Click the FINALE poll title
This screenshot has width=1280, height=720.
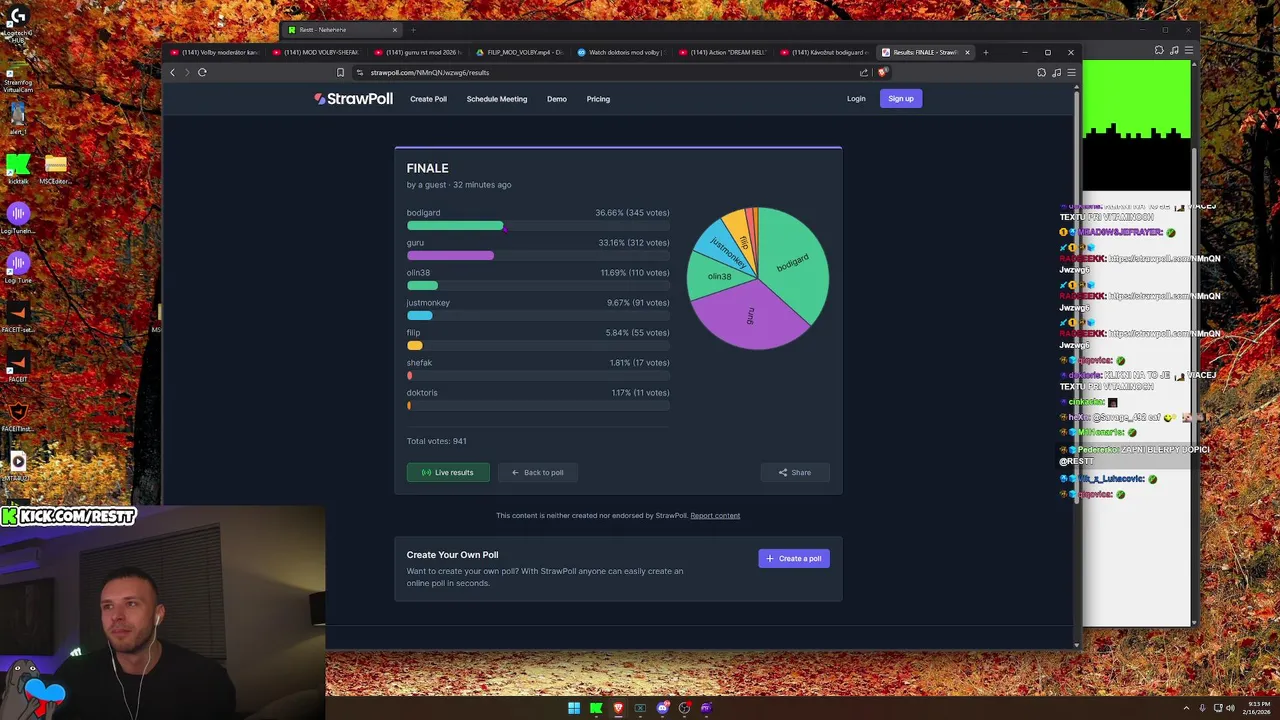click(427, 168)
